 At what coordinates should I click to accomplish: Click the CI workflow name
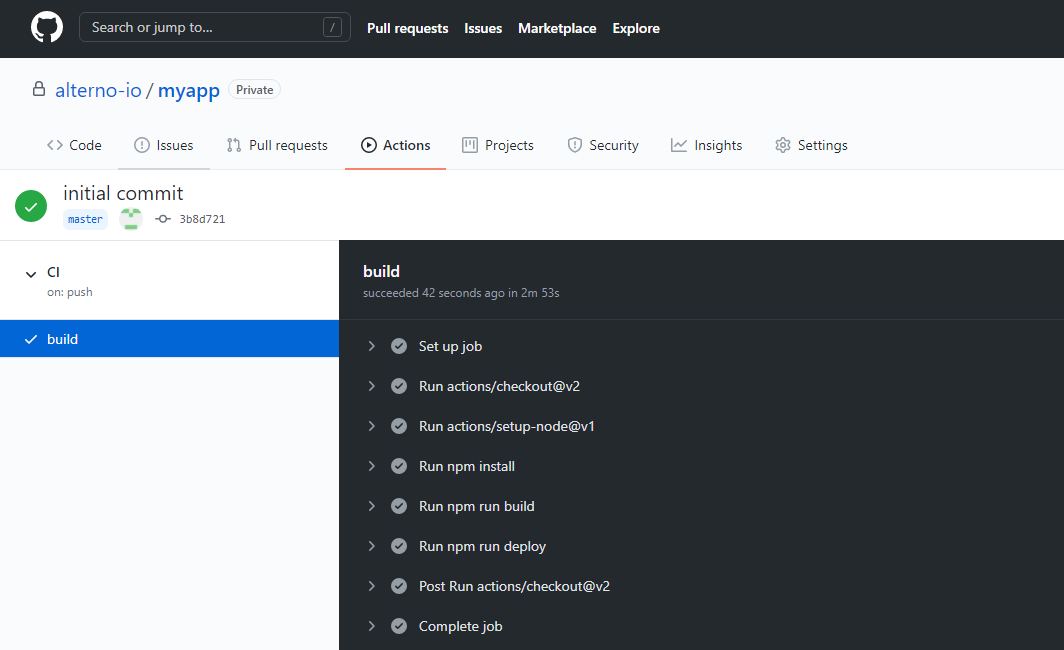[x=54, y=272]
